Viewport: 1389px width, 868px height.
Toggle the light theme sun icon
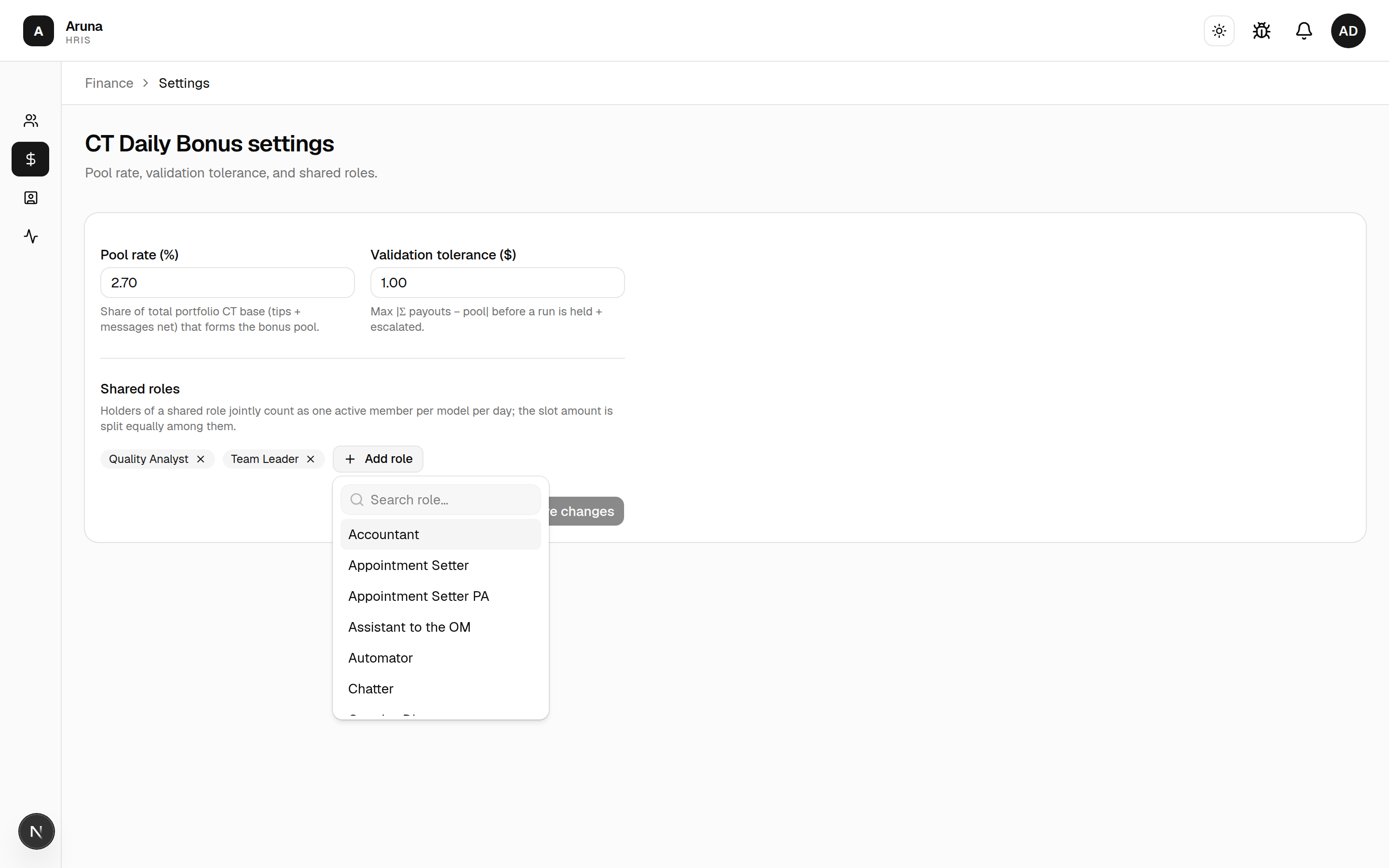click(x=1219, y=31)
